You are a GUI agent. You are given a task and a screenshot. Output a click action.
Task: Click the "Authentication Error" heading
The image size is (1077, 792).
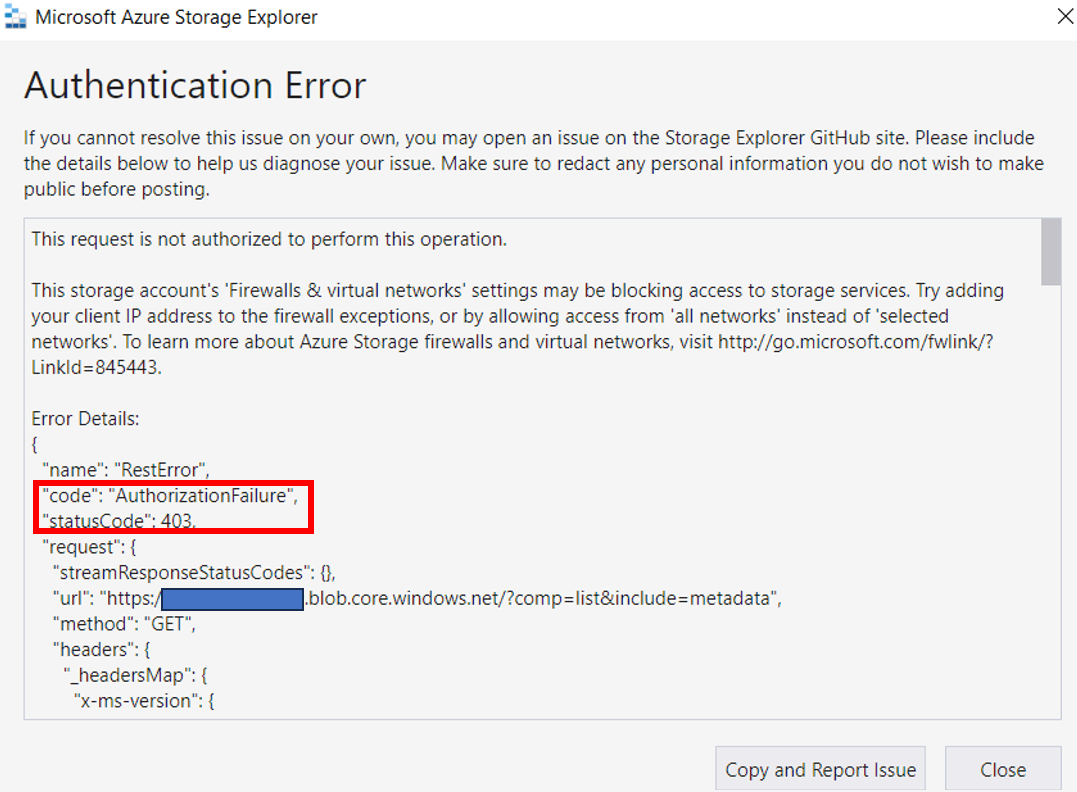coord(195,86)
